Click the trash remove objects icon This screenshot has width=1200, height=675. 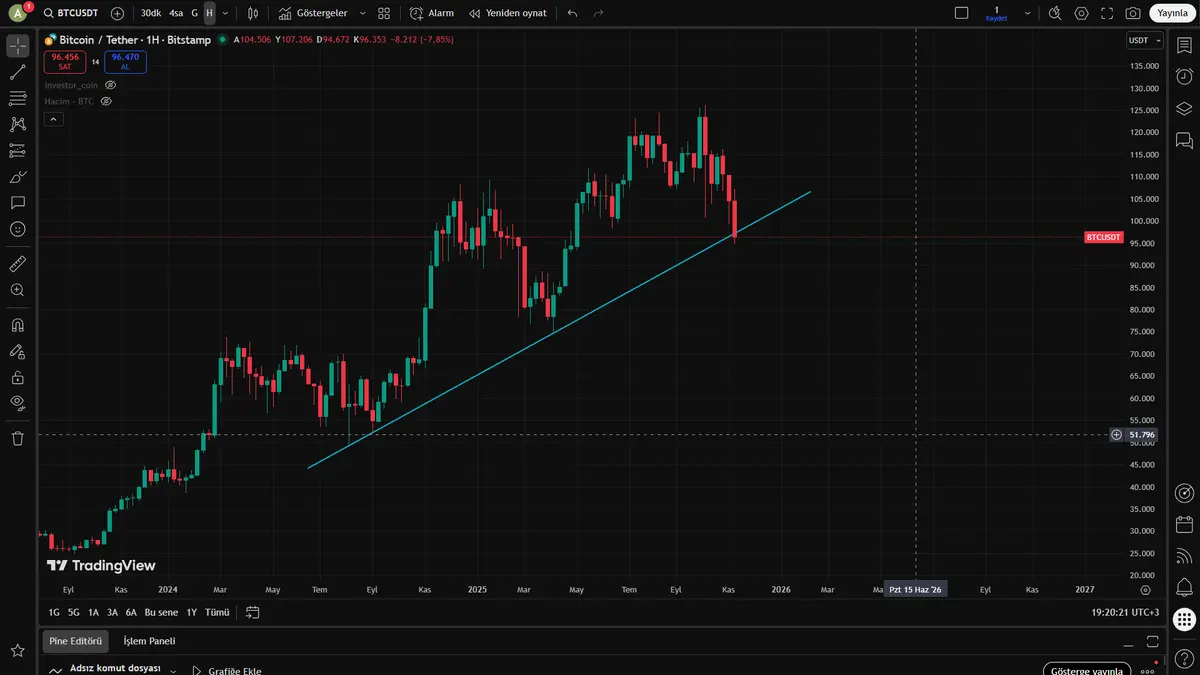[x=17, y=438]
